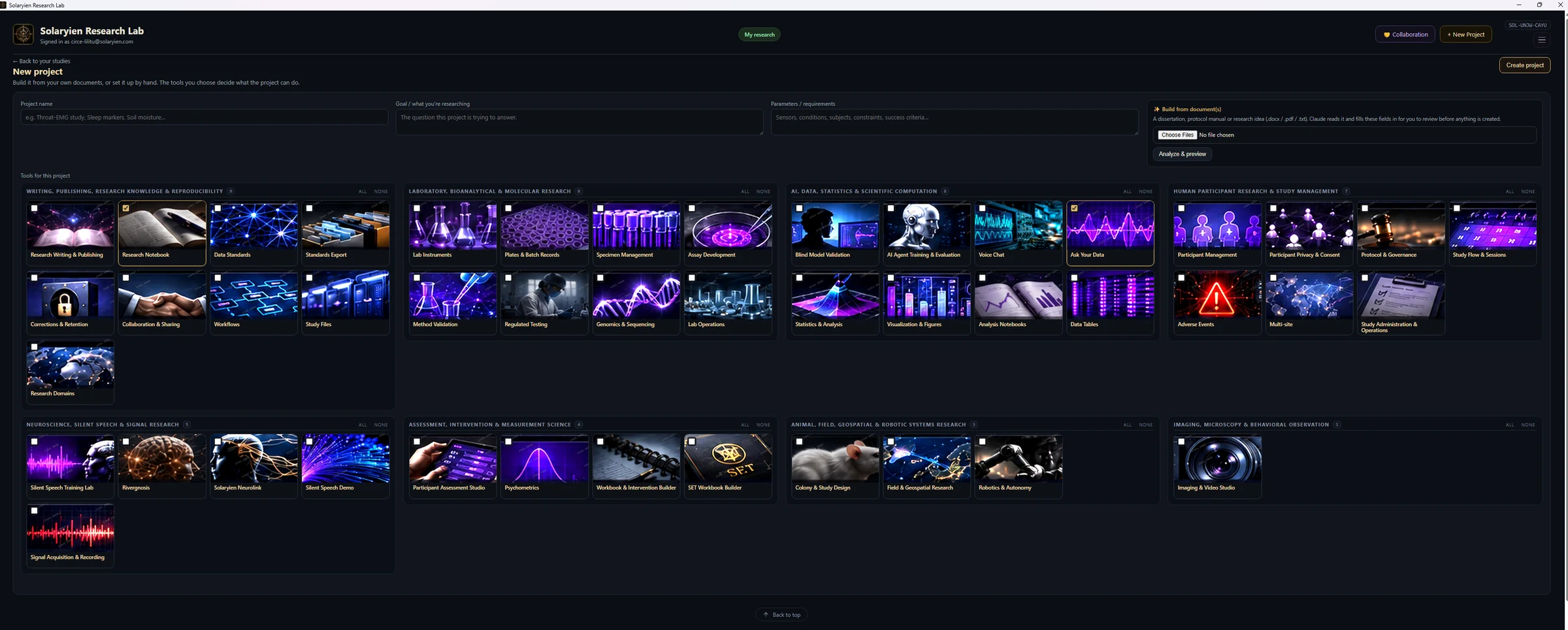Tick the Lab Instruments checkbox
Screen dimensions: 1568x630
click(x=417, y=208)
